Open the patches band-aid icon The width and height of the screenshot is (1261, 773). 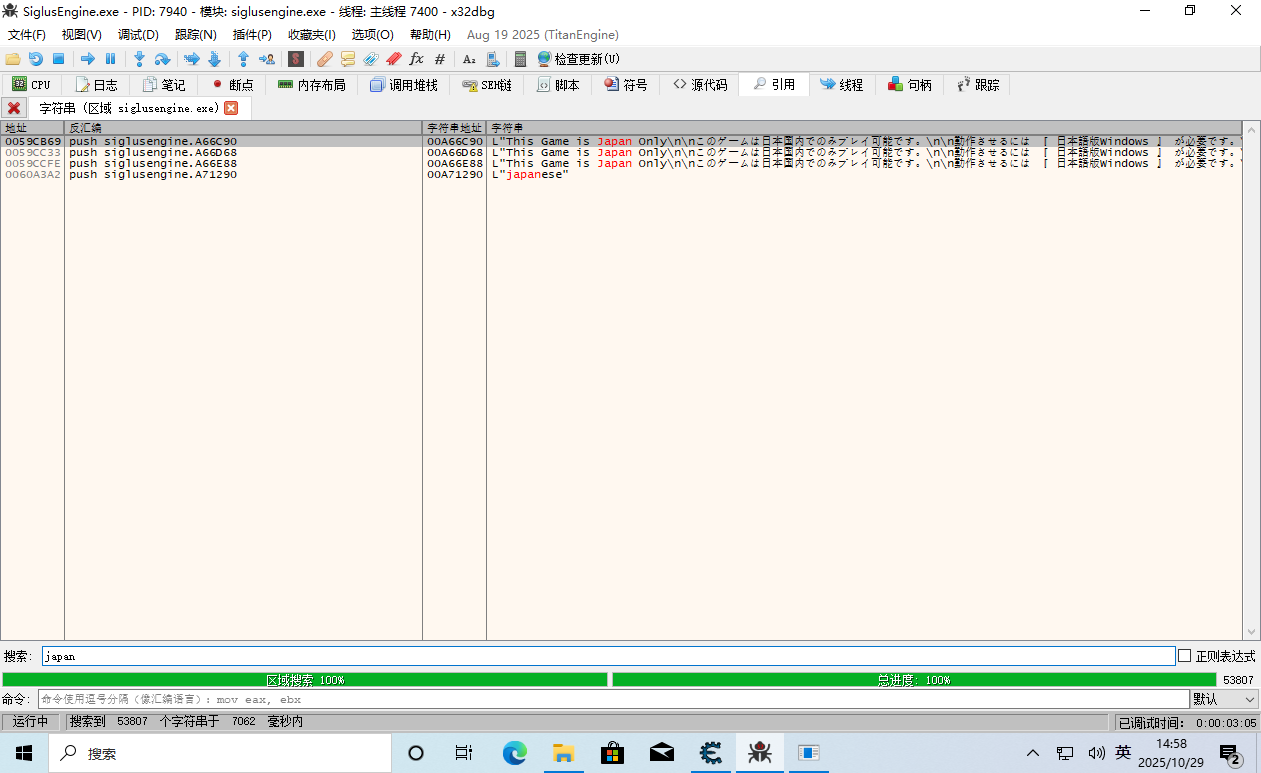[x=325, y=59]
